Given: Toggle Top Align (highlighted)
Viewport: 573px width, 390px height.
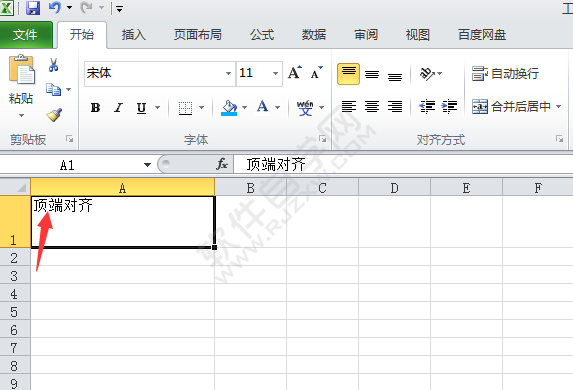Looking at the screenshot, I should click(348, 74).
